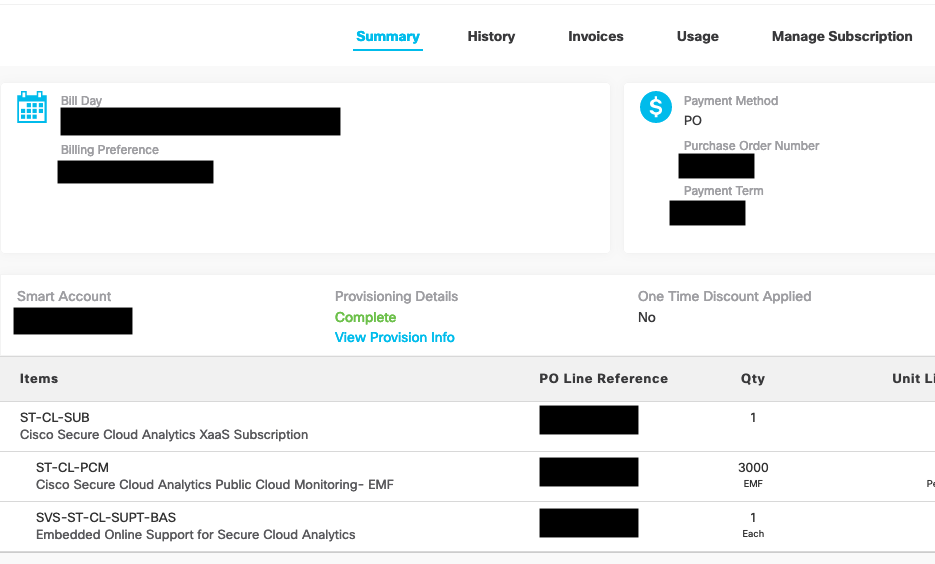Click the Each unit in support row
This screenshot has width=935, height=564.
pos(753,534)
